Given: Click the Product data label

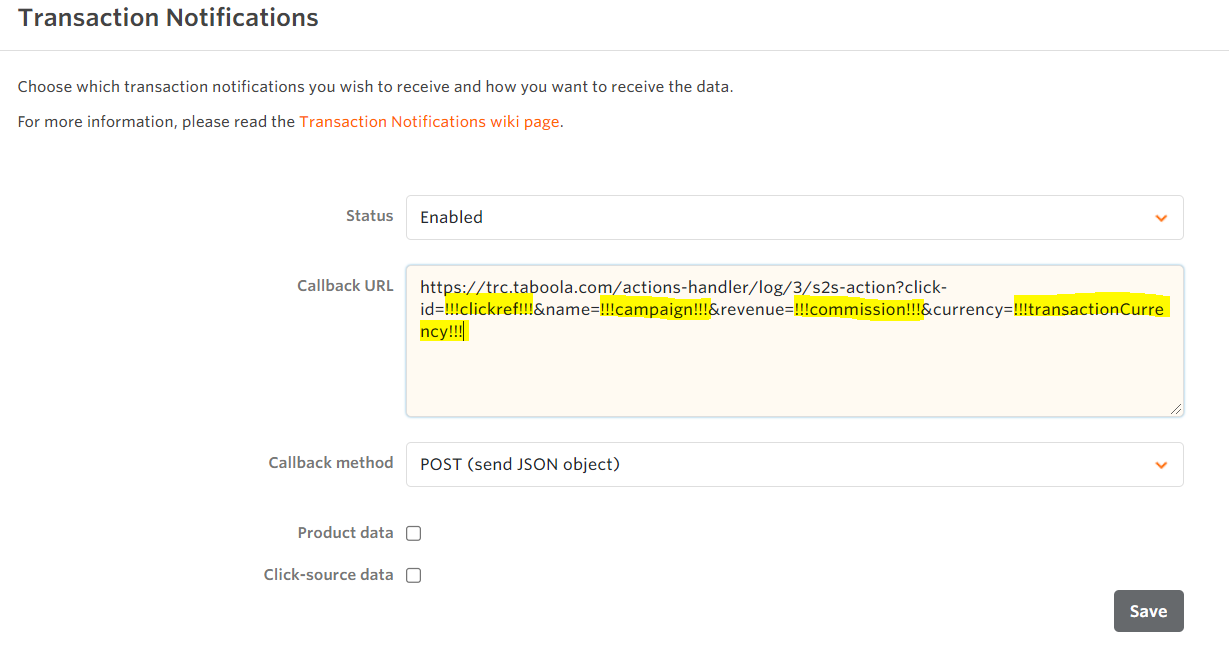Looking at the screenshot, I should point(345,533).
